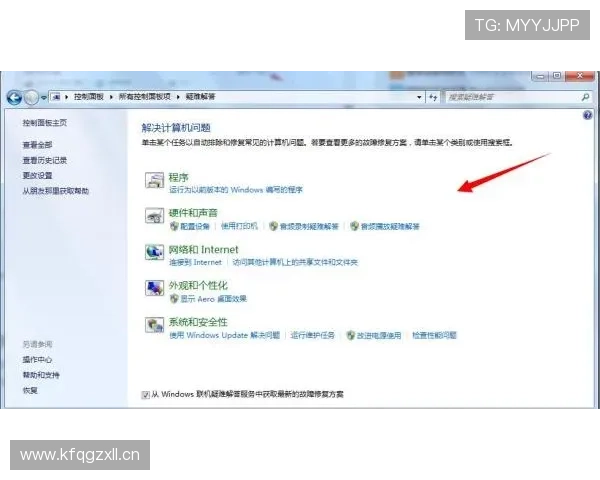Click the shield icon beside 配置设备
The image size is (600, 480).
tap(174, 226)
